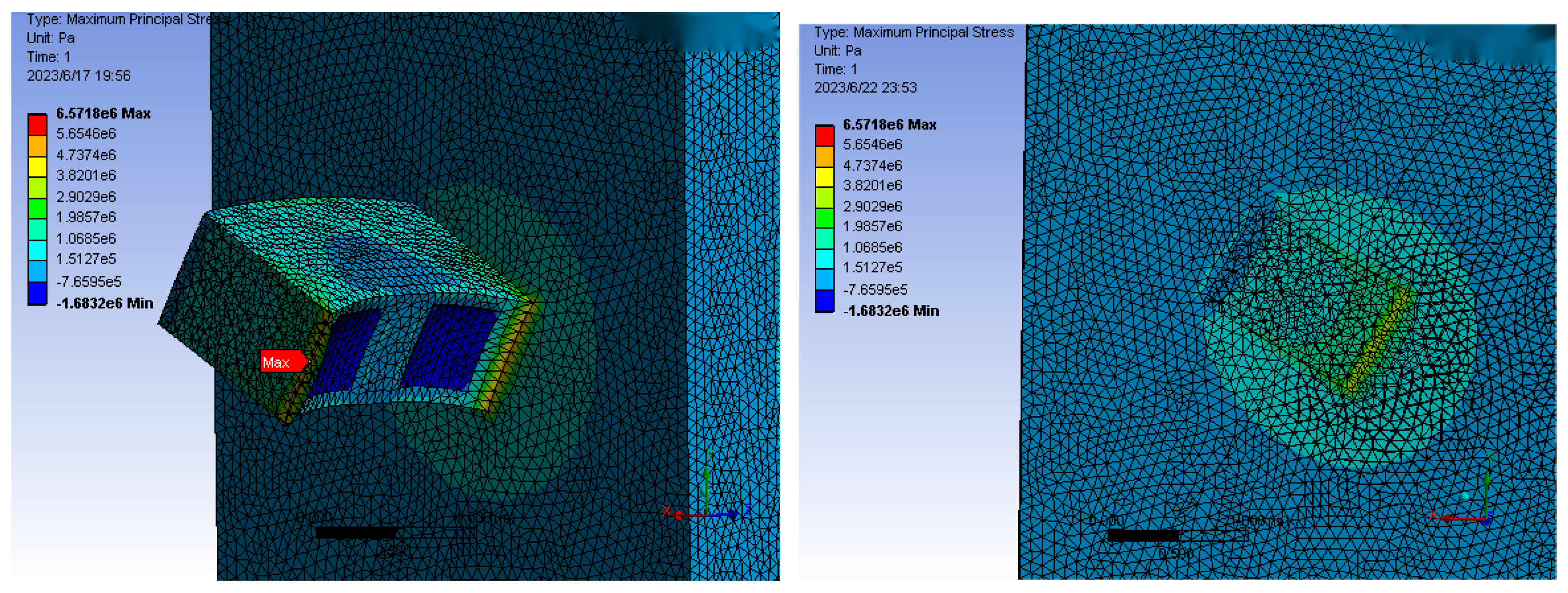Image resolution: width=1568 pixels, height=593 pixels.
Task: Click the right view's triad cyan isometric ball
Action: [x=1465, y=497]
